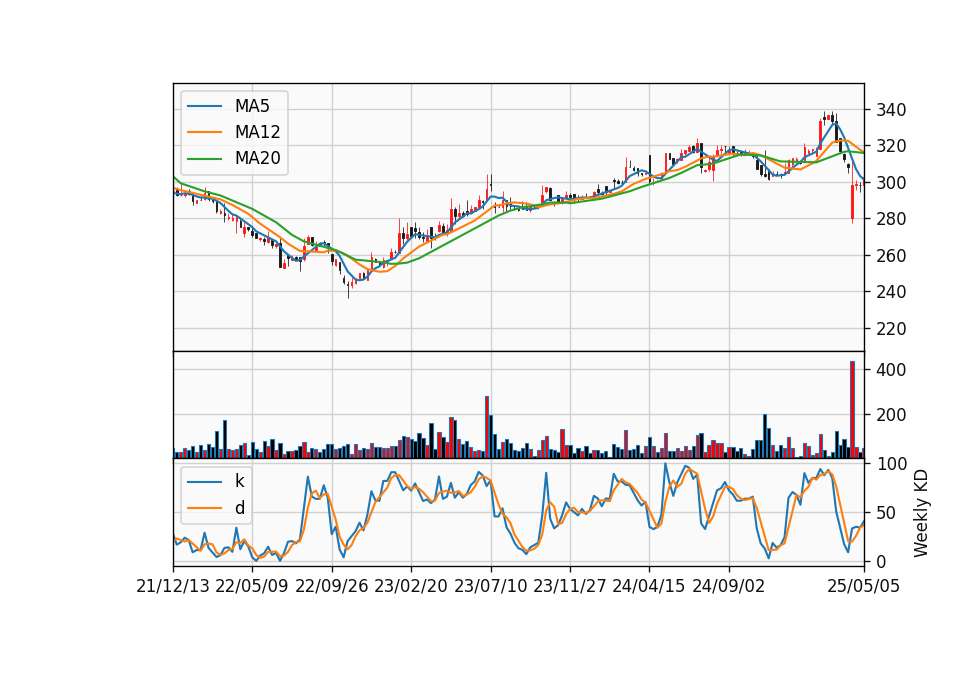
Task: Click the 240 price axis label
Action: click(x=891, y=292)
